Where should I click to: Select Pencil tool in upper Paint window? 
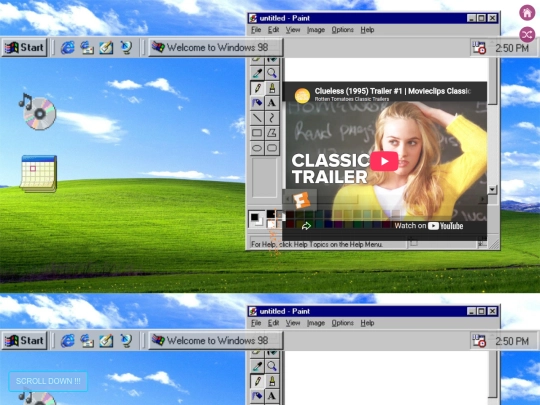click(x=257, y=88)
